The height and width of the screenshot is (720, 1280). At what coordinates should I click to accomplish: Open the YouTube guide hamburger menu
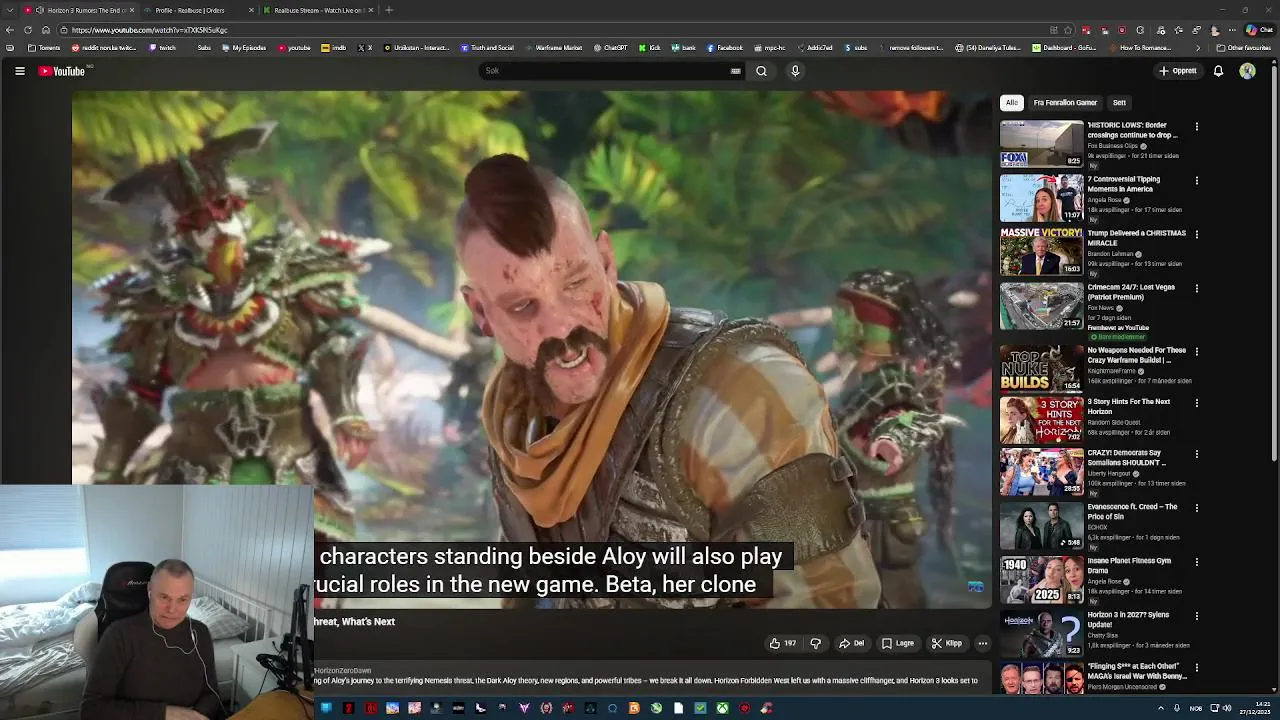[x=20, y=71]
